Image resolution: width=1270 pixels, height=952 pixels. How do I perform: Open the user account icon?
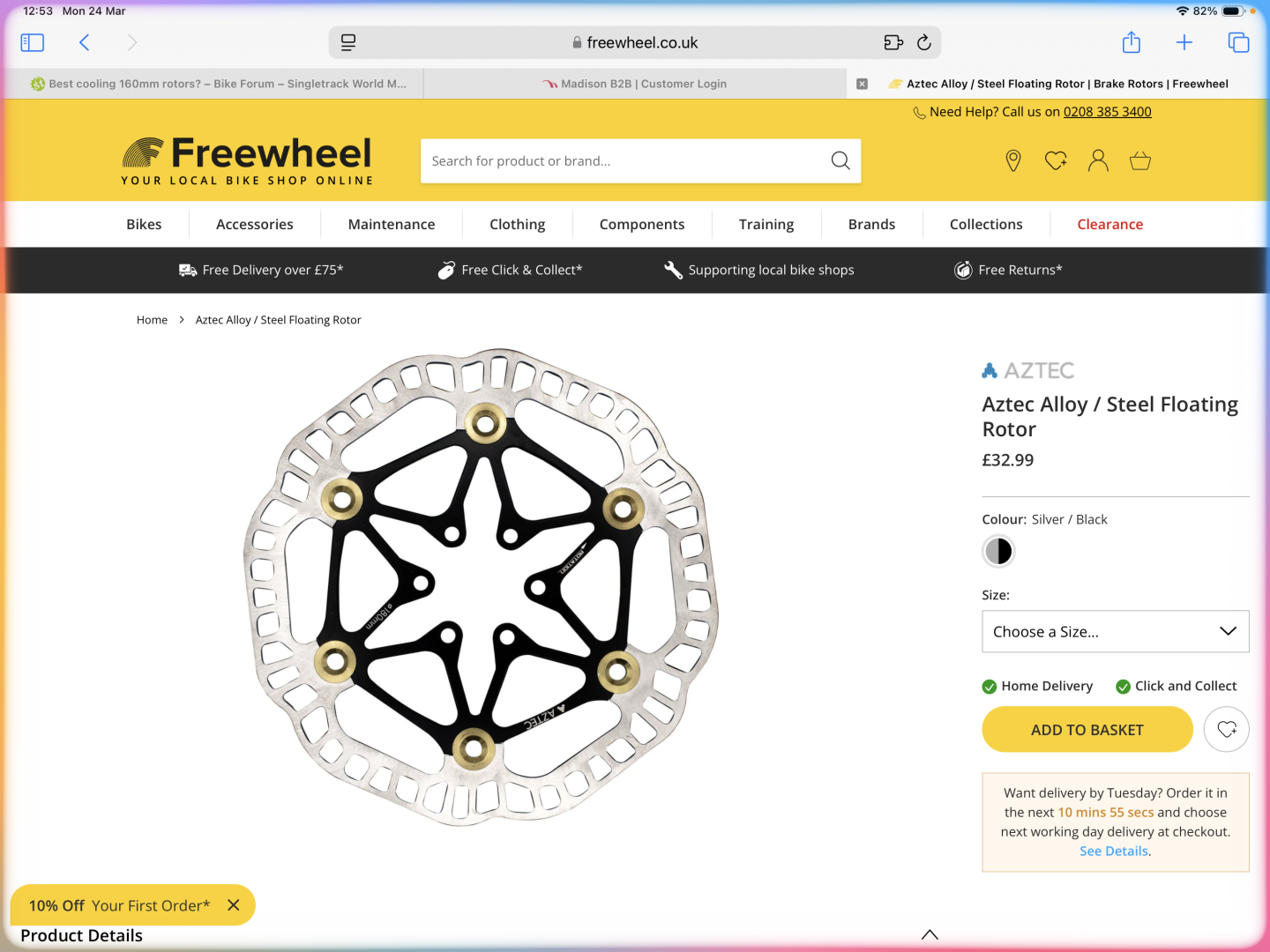(1098, 160)
